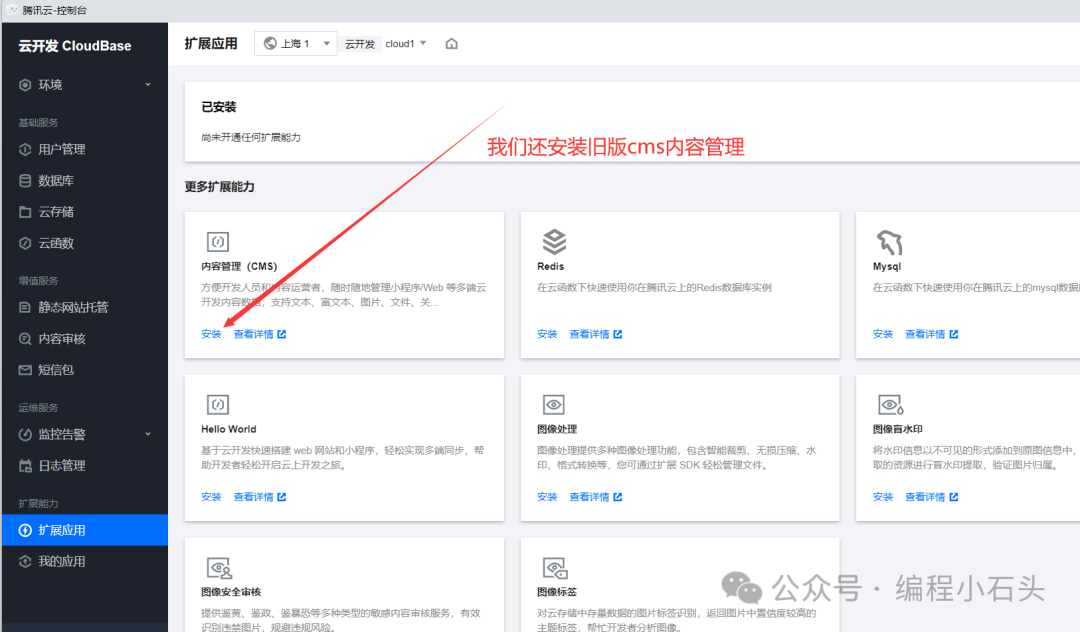Click the 腾讯云-控制台 window title
Viewport: 1080px width, 632px height.
(54, 10)
